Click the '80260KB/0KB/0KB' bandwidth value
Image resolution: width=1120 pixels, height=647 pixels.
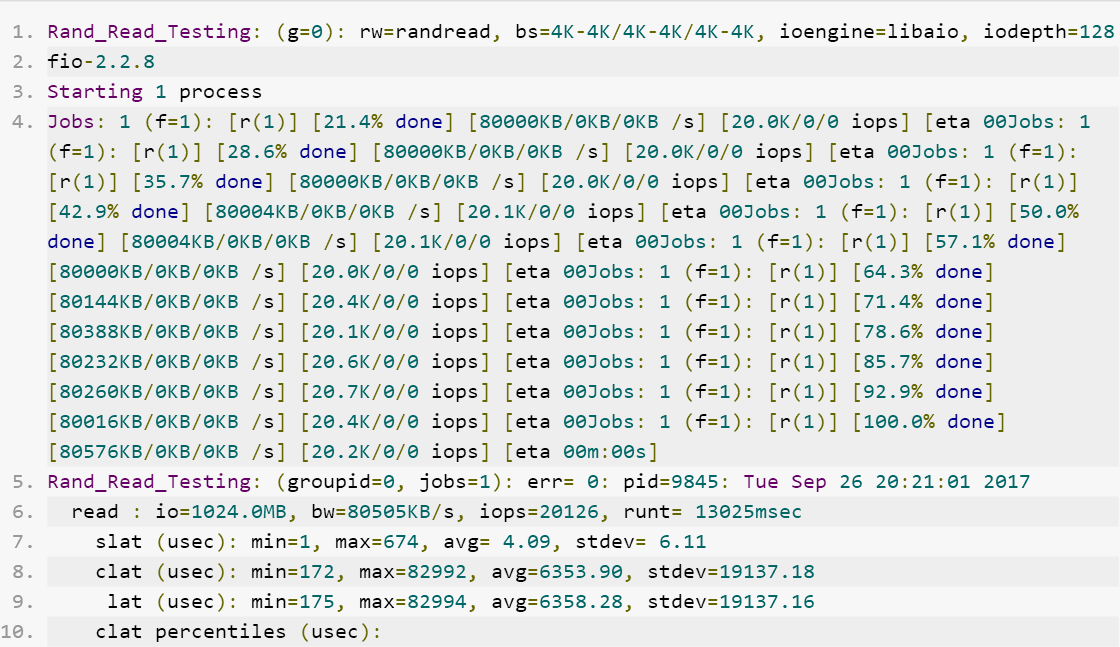pyautogui.click(x=149, y=392)
